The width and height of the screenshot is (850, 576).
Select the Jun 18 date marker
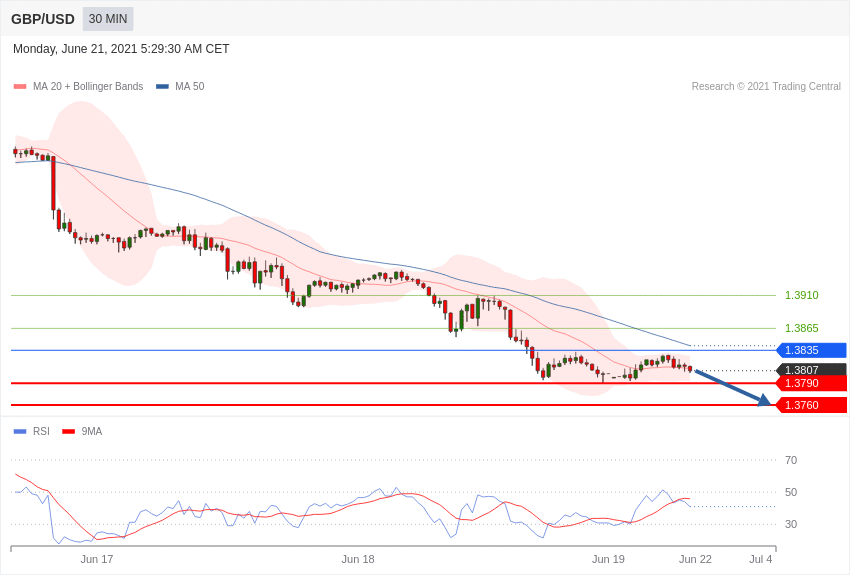pos(358,559)
